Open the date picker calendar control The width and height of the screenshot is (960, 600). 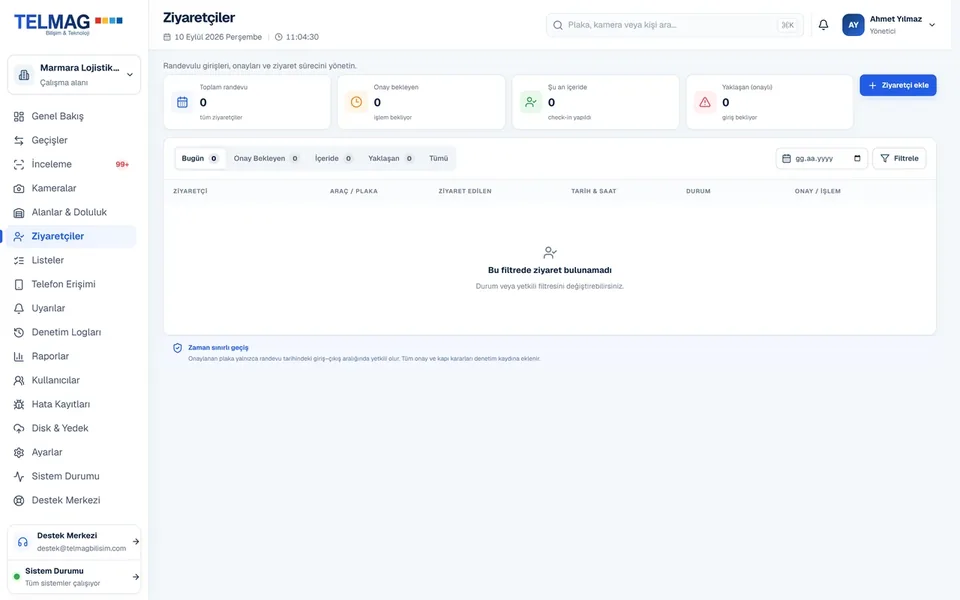(x=857, y=159)
